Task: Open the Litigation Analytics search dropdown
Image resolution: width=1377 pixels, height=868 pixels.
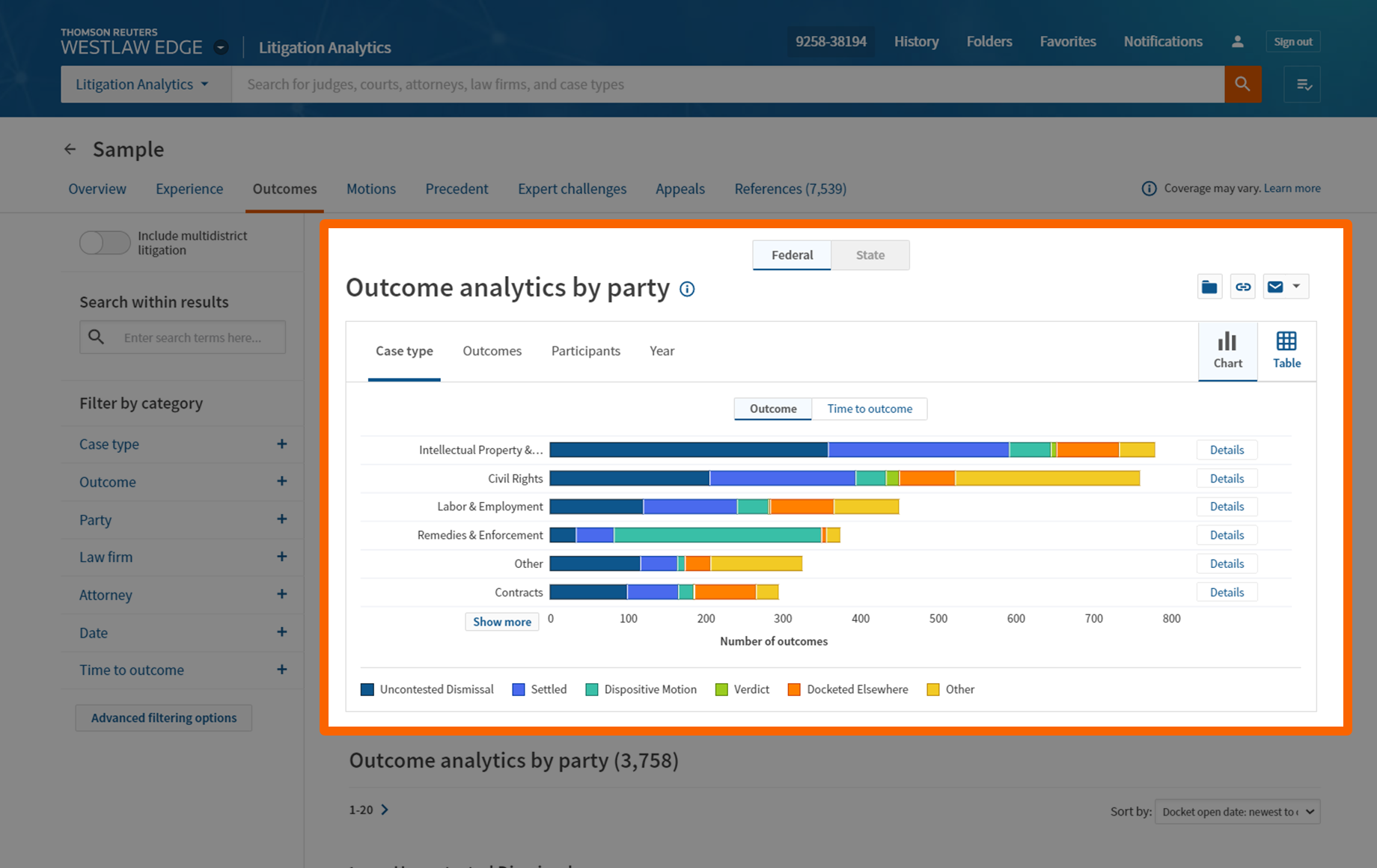Action: pyautogui.click(x=142, y=85)
